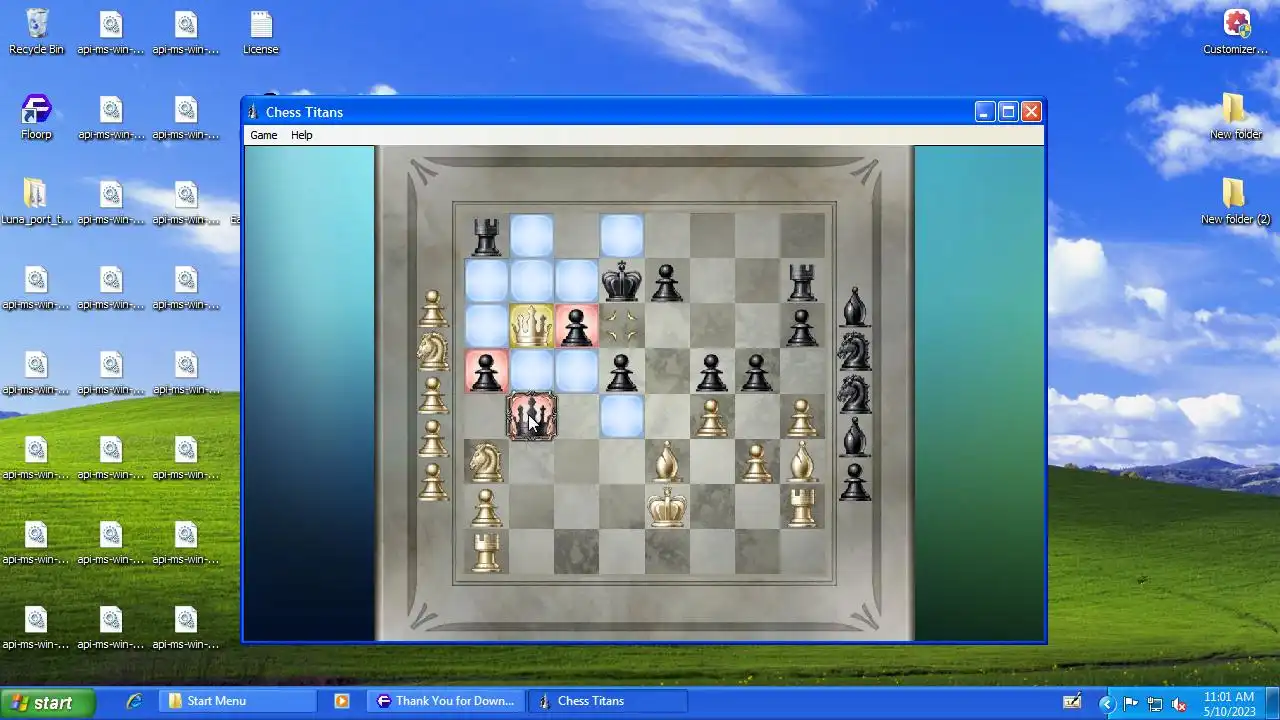The height and width of the screenshot is (720, 1280).
Task: Click the black rook on the right edge file
Action: (801, 282)
